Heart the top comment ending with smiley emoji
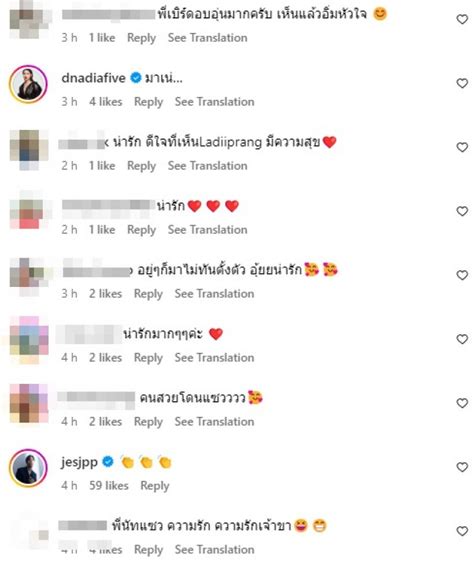The width and height of the screenshot is (474, 571). click(462, 19)
